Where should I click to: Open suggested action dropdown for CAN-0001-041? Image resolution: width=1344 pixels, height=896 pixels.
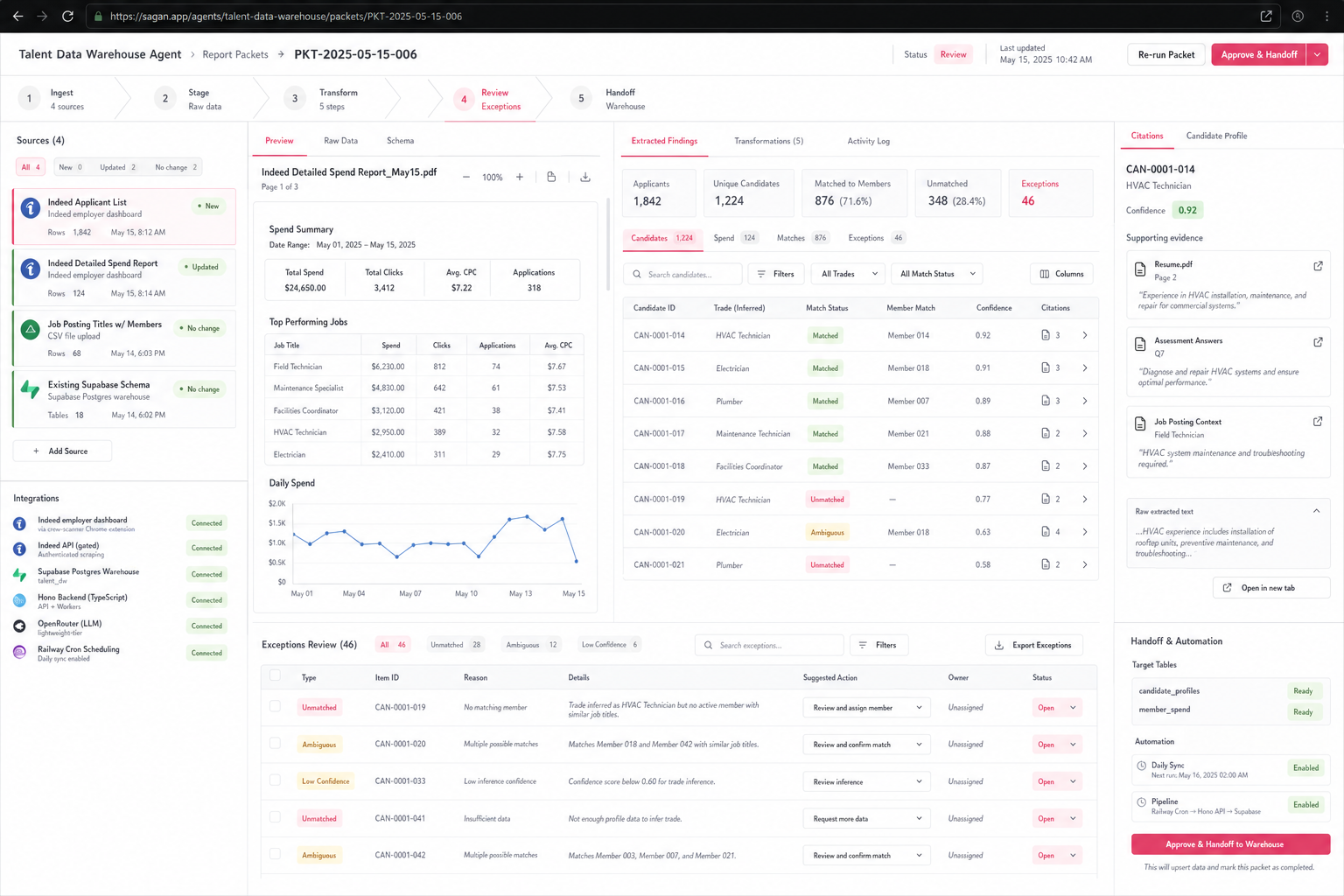[x=866, y=819]
